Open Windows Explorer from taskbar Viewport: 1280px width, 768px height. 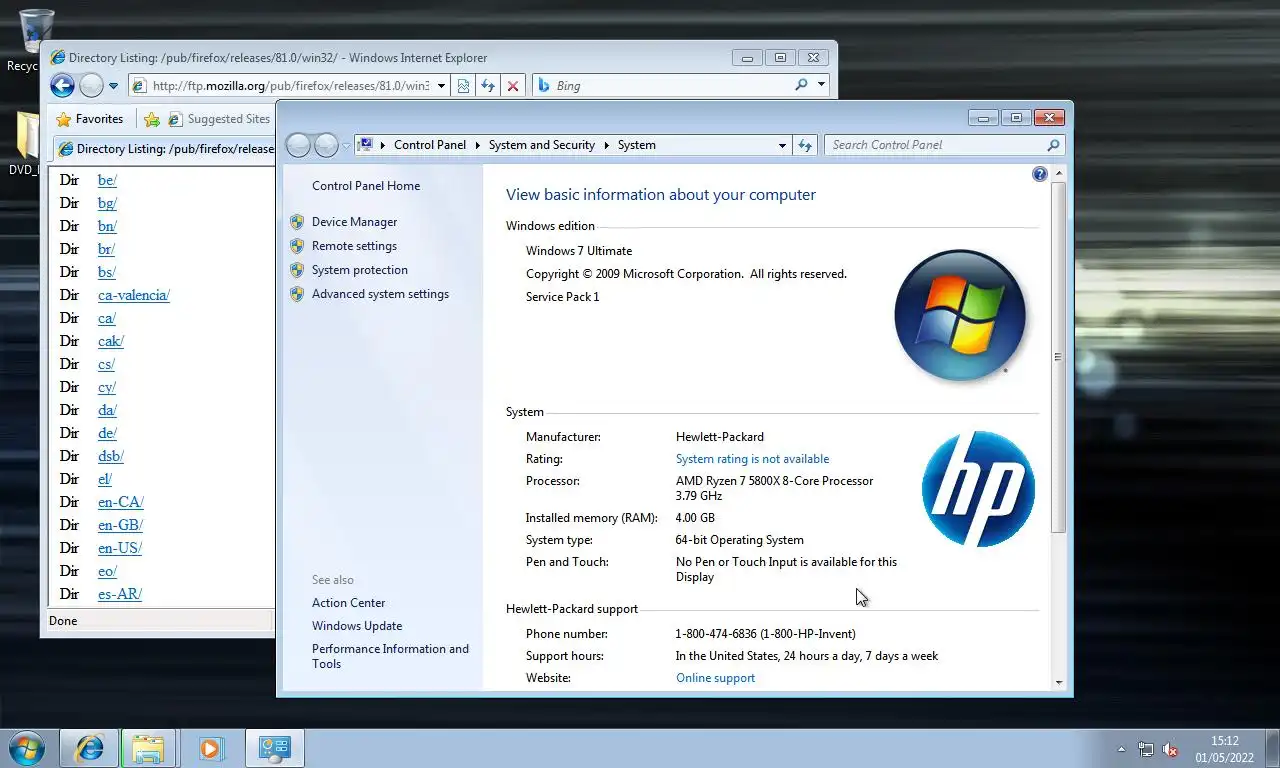click(149, 748)
